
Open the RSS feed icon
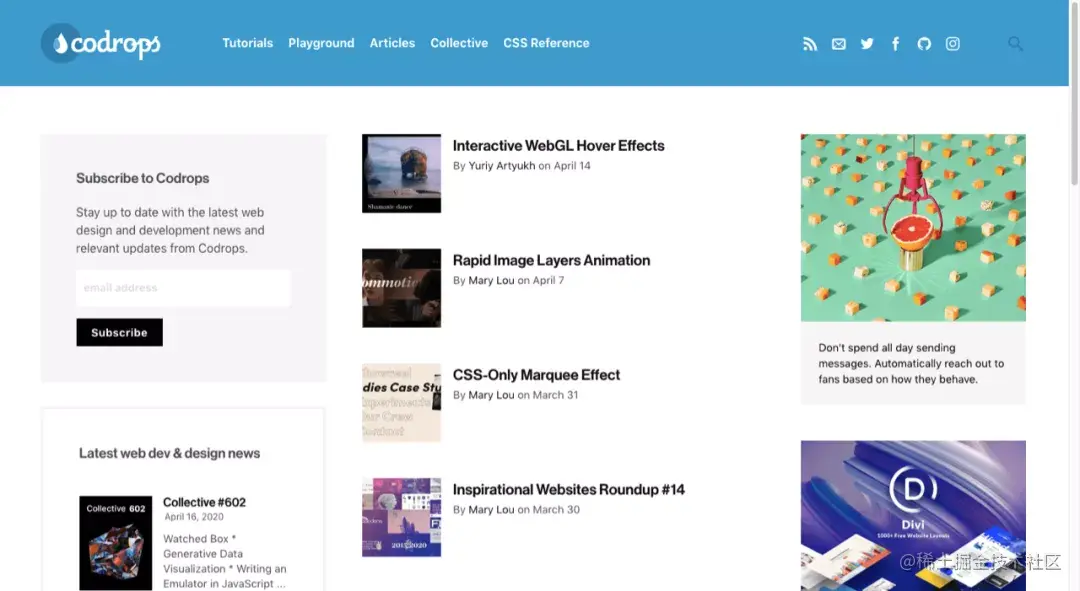tap(810, 44)
